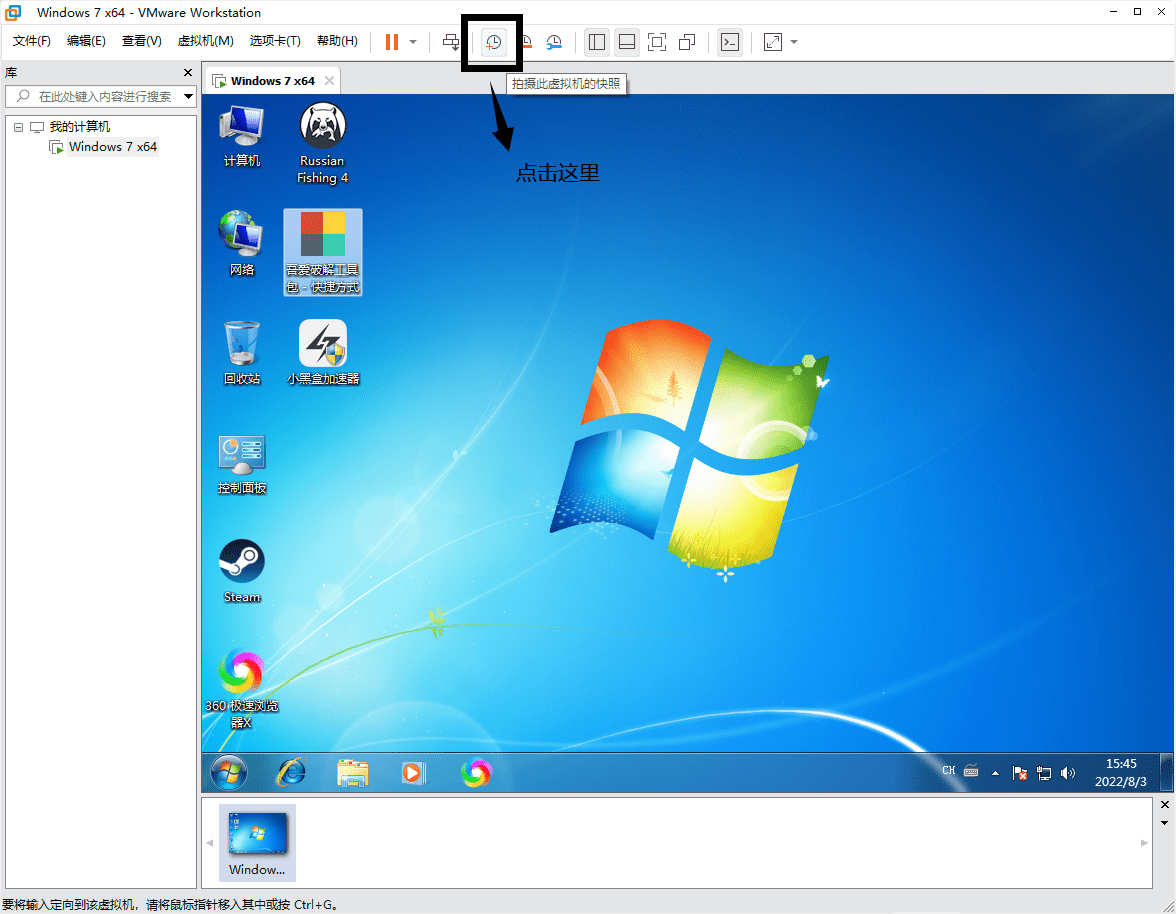Close the thumbnail bar

pos(1165,805)
